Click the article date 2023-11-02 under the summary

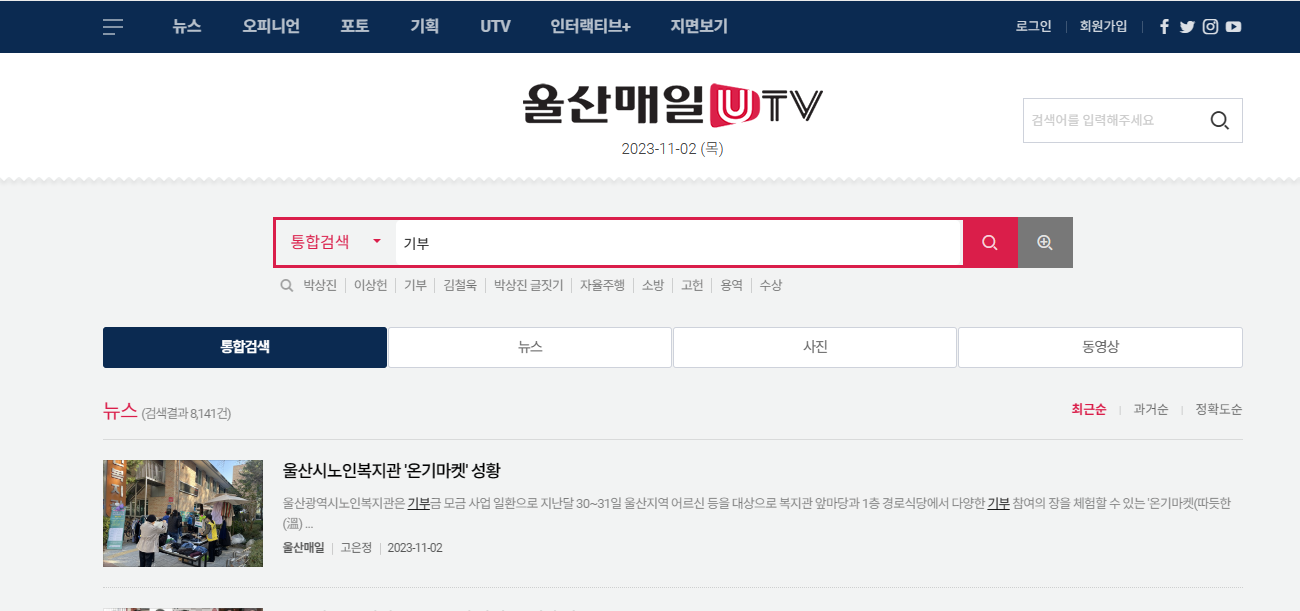pyautogui.click(x=415, y=548)
